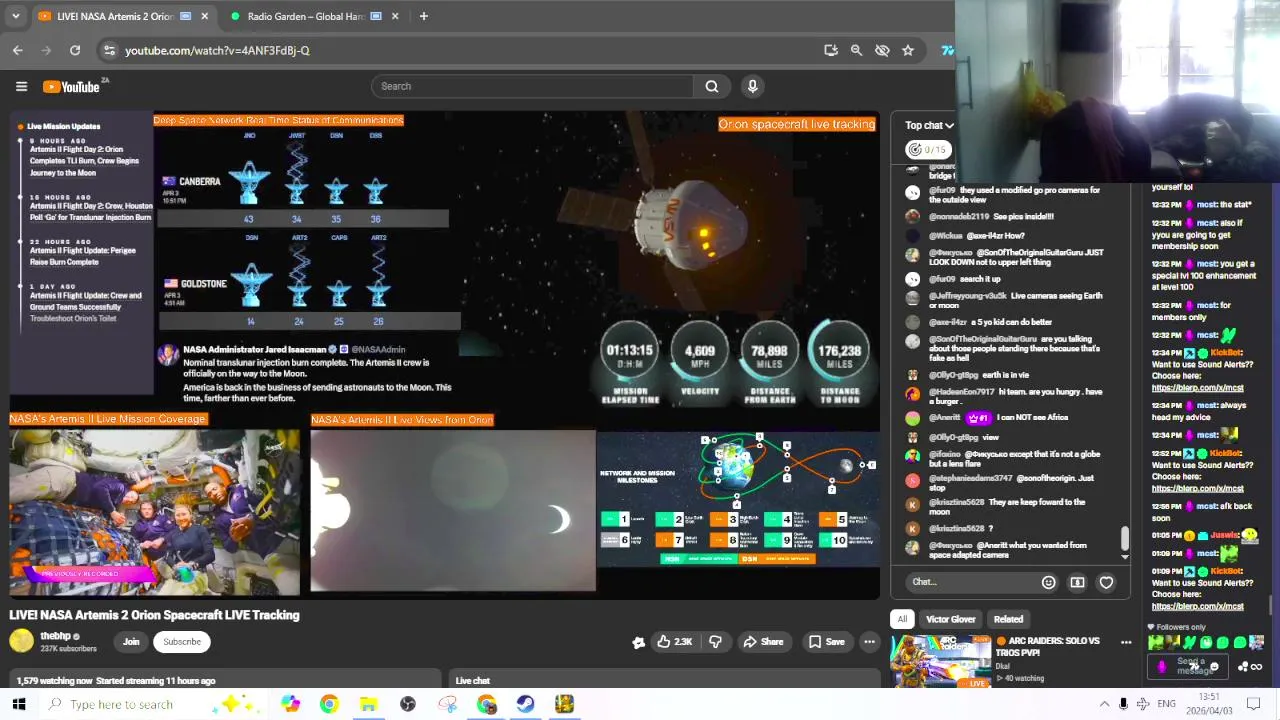Subscribe to thebhp channel
Image resolution: width=1280 pixels, height=720 pixels.
point(182,642)
